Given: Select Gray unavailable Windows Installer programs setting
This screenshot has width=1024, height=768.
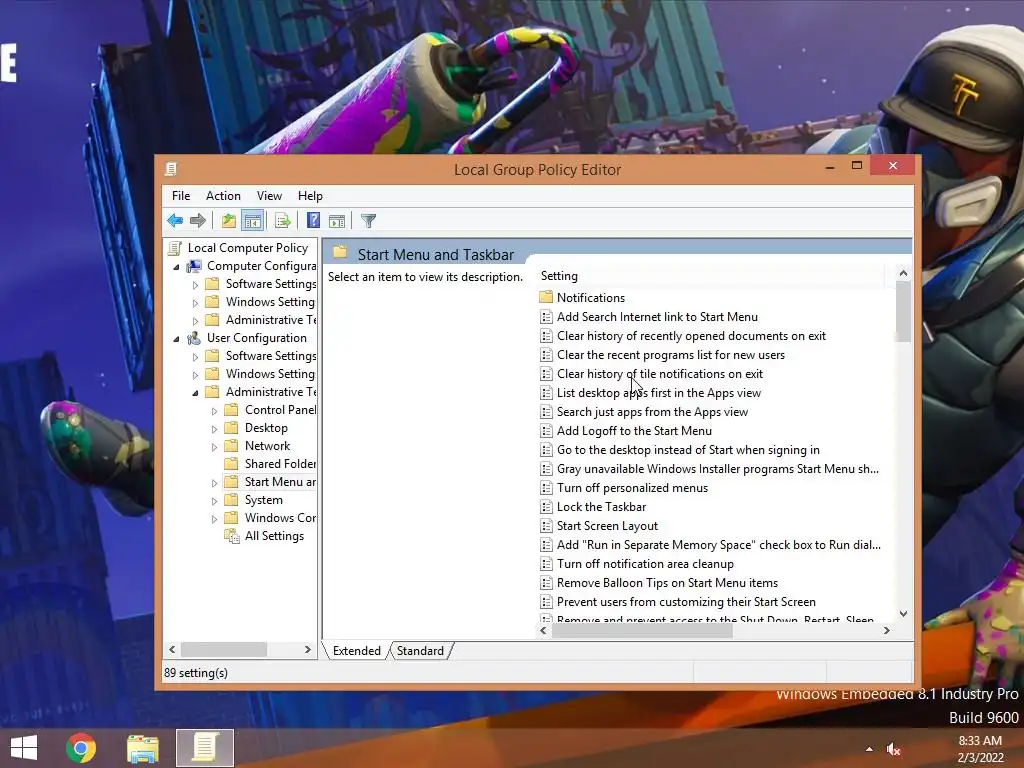Looking at the screenshot, I should tap(710, 468).
